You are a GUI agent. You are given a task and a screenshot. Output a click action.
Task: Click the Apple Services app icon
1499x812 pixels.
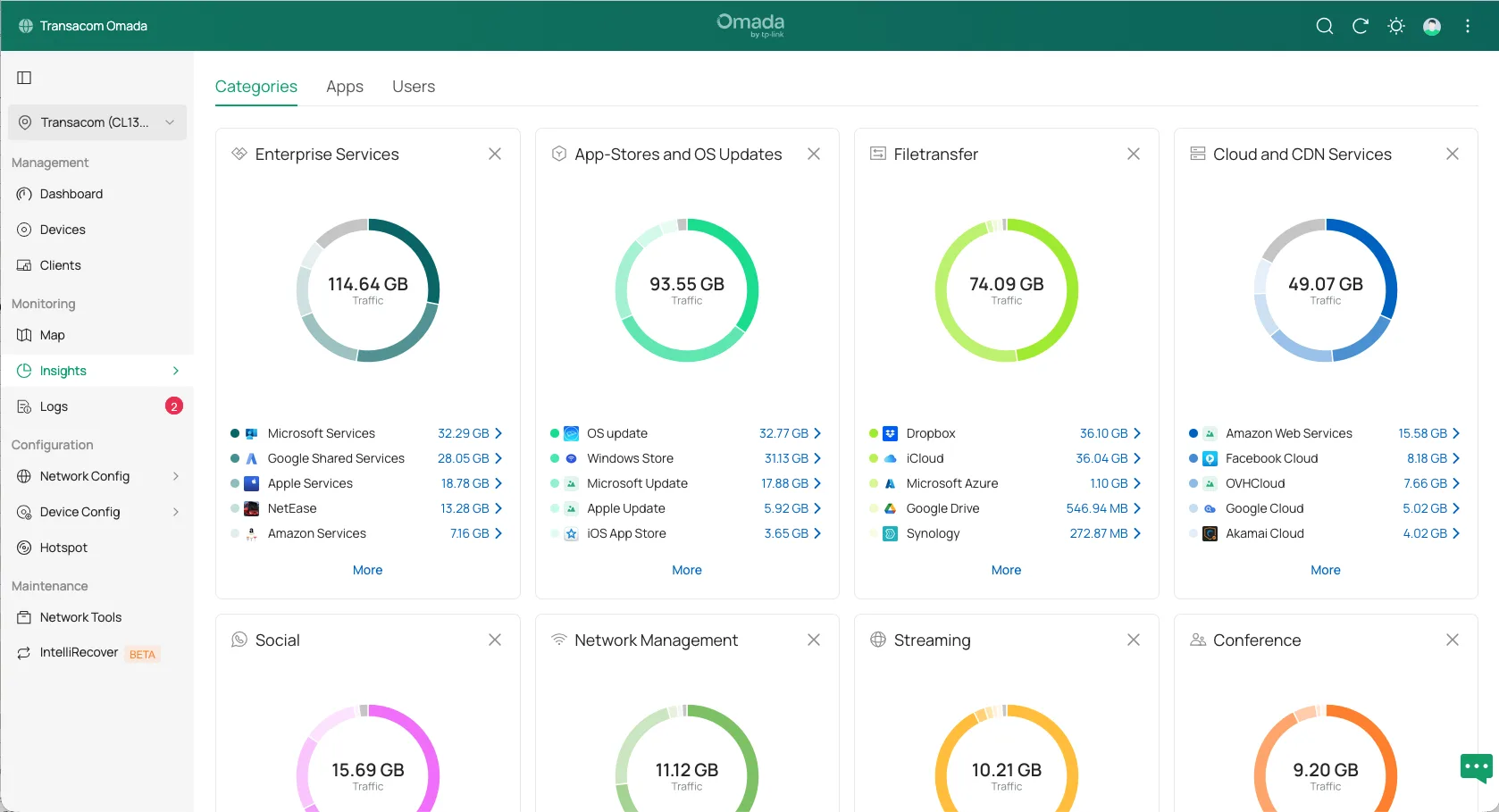click(x=252, y=483)
